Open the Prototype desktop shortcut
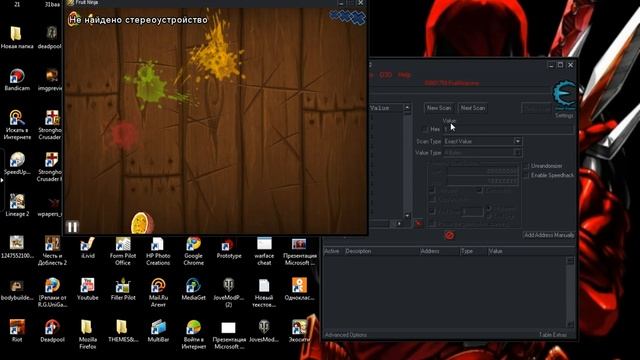The image size is (640, 360). (229, 247)
